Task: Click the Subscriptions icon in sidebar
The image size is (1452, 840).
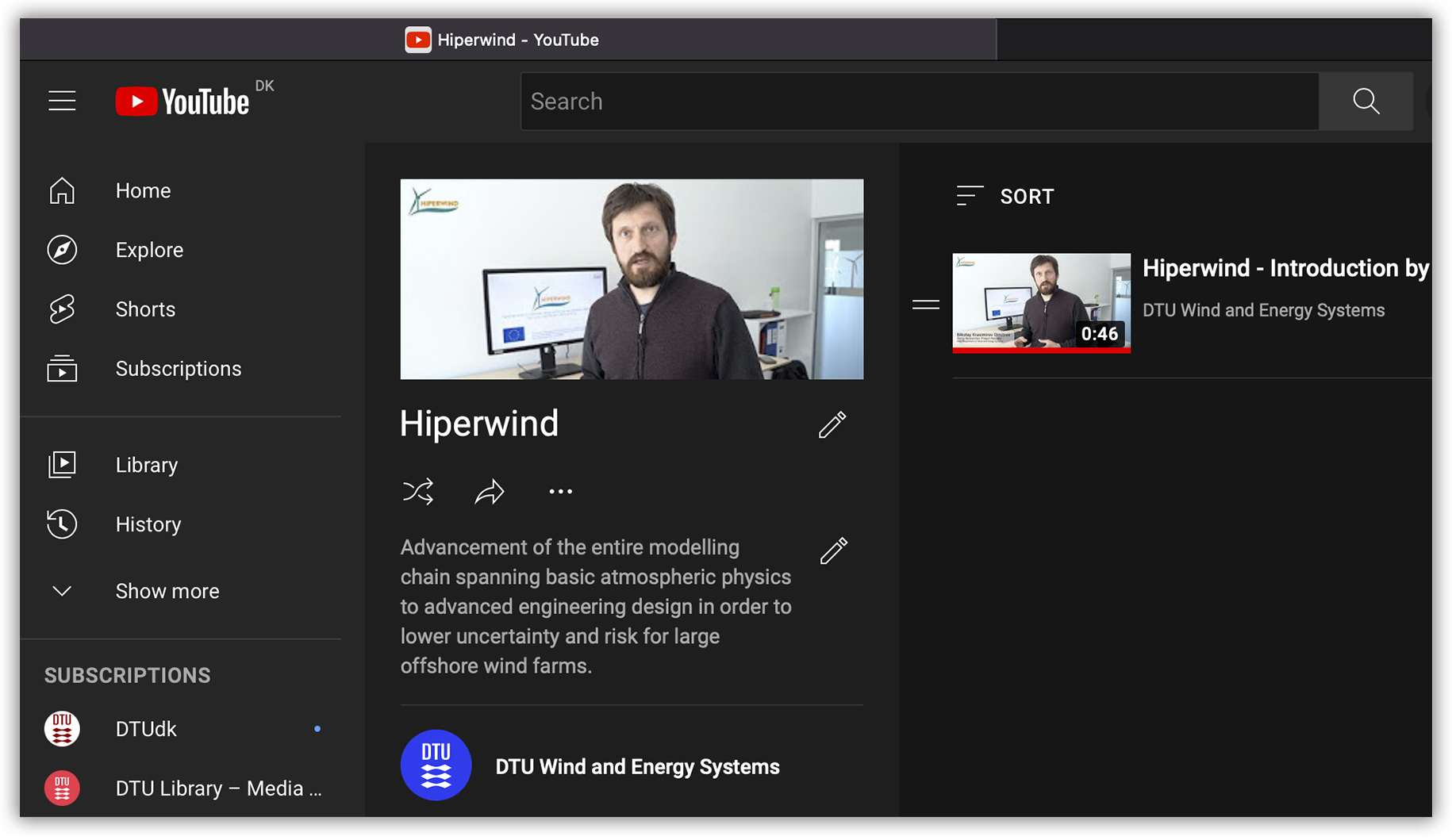Action: pos(62,369)
